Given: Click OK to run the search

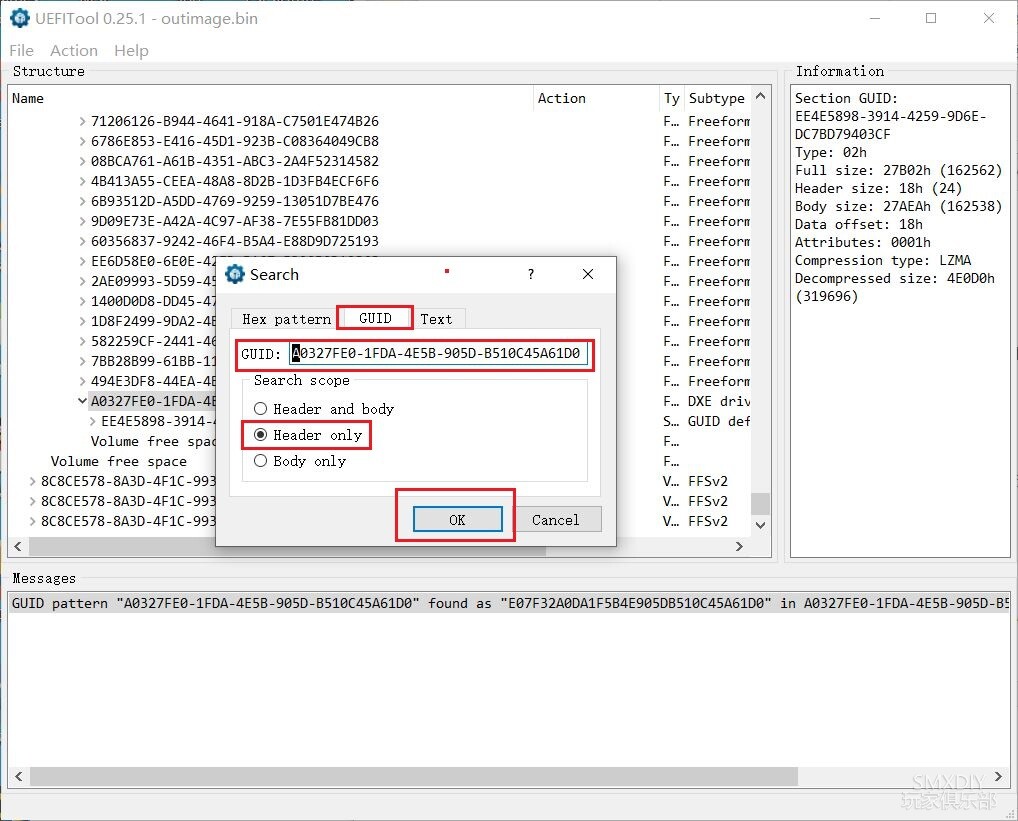Looking at the screenshot, I should click(458, 520).
